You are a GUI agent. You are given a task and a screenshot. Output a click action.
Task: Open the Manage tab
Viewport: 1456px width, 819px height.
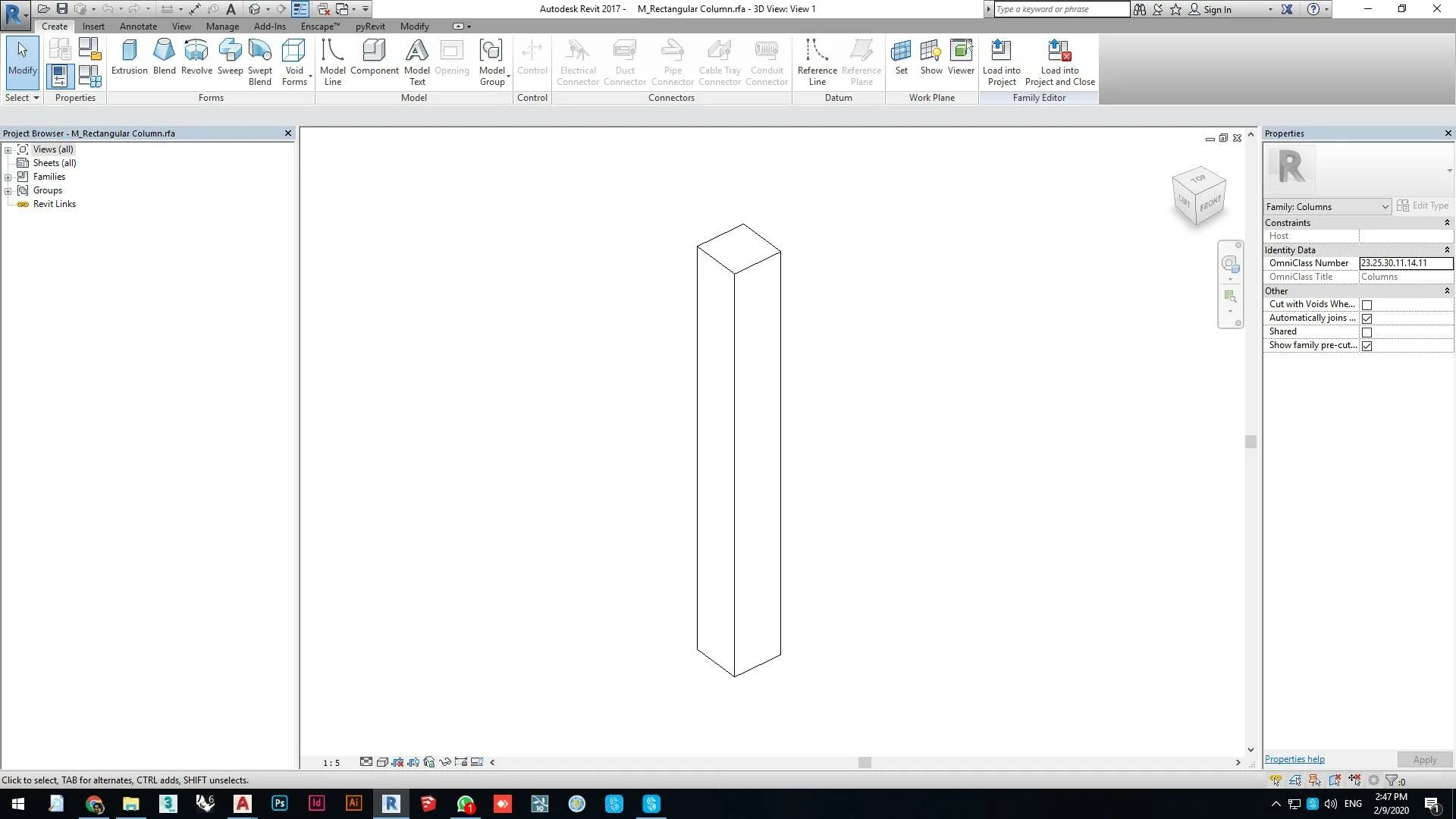pyautogui.click(x=222, y=27)
